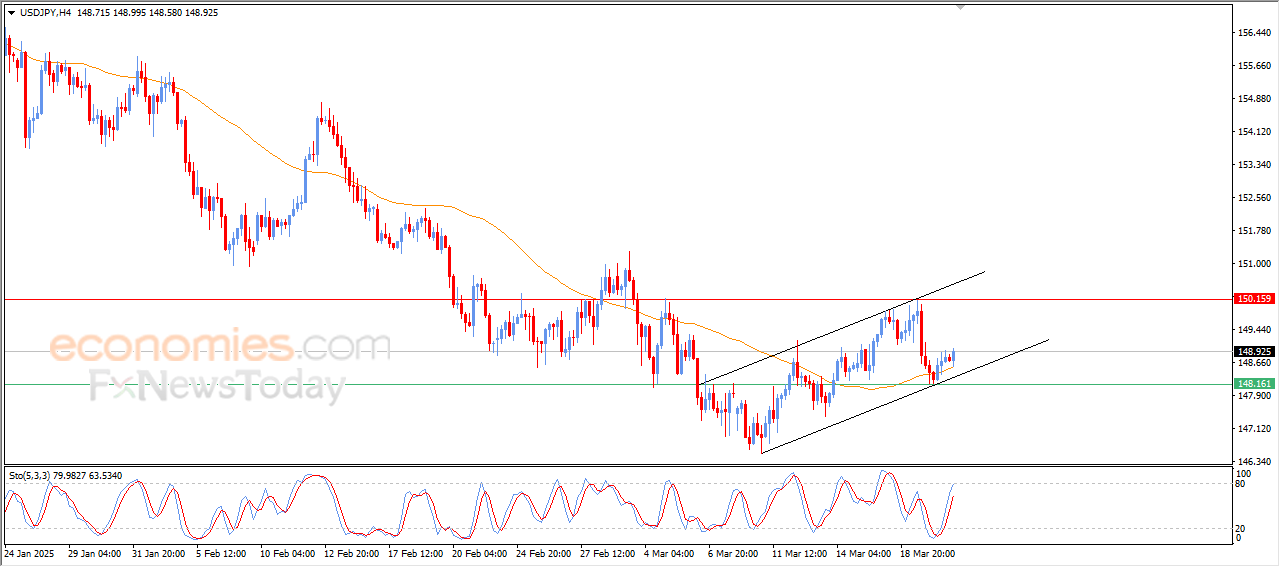This screenshot has width=1280, height=567.
Task: Select the lower ascending channel trendline
Action: (x=905, y=397)
